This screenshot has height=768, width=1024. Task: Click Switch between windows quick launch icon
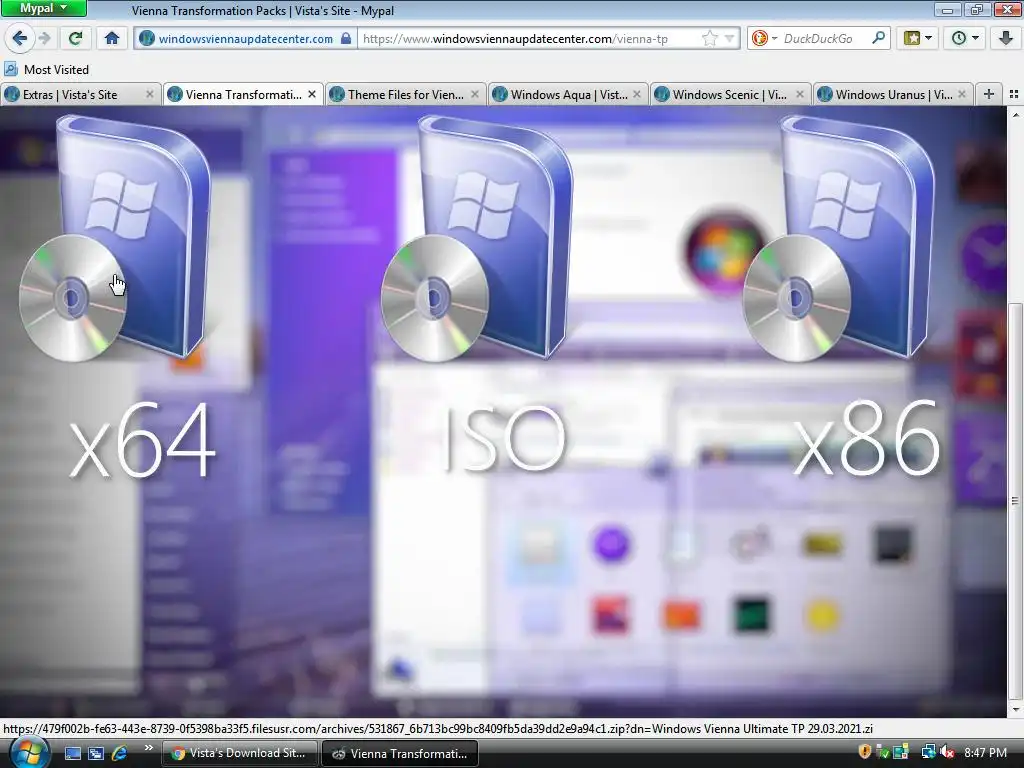tap(96, 754)
